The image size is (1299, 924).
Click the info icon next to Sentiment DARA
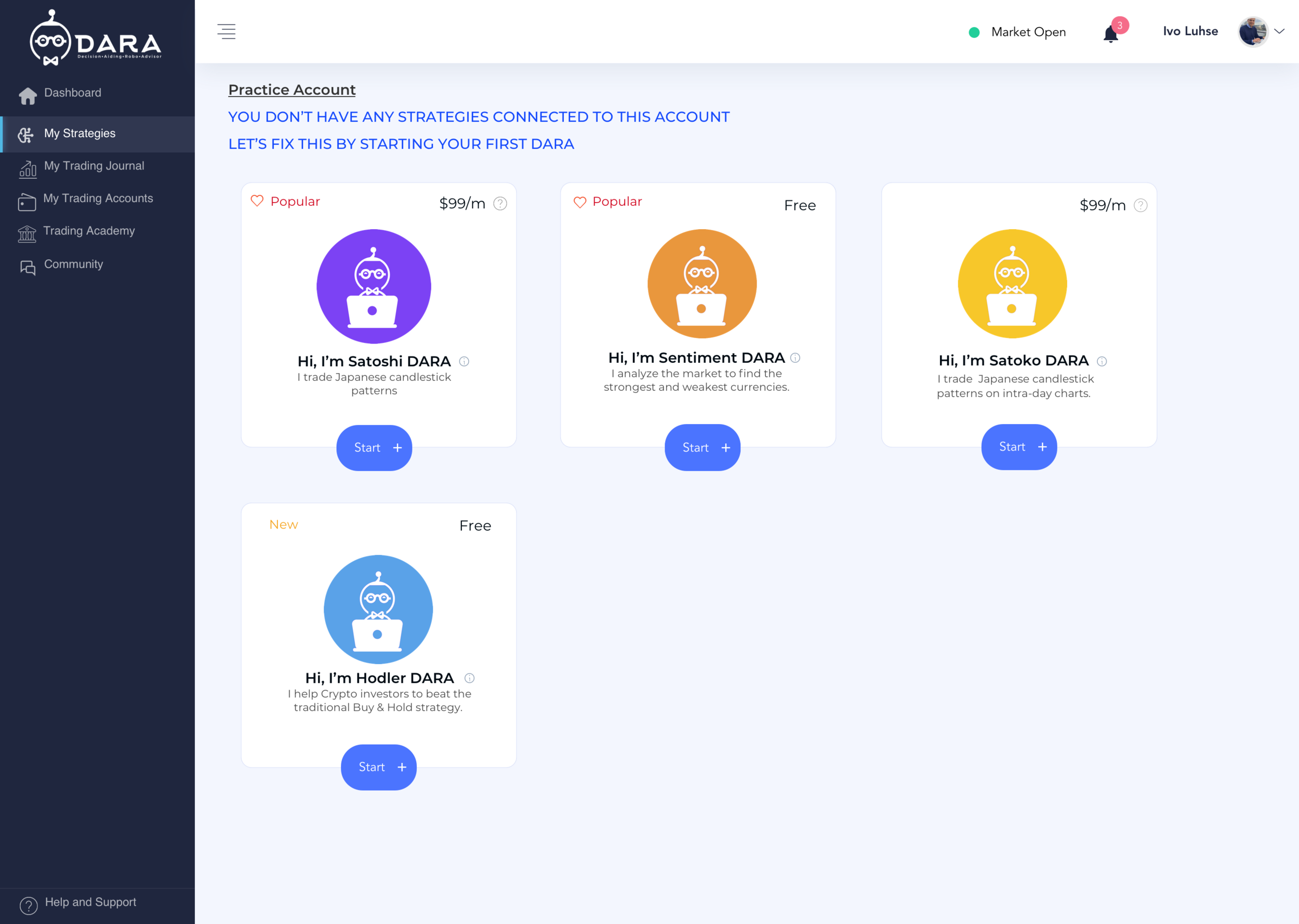pos(795,358)
